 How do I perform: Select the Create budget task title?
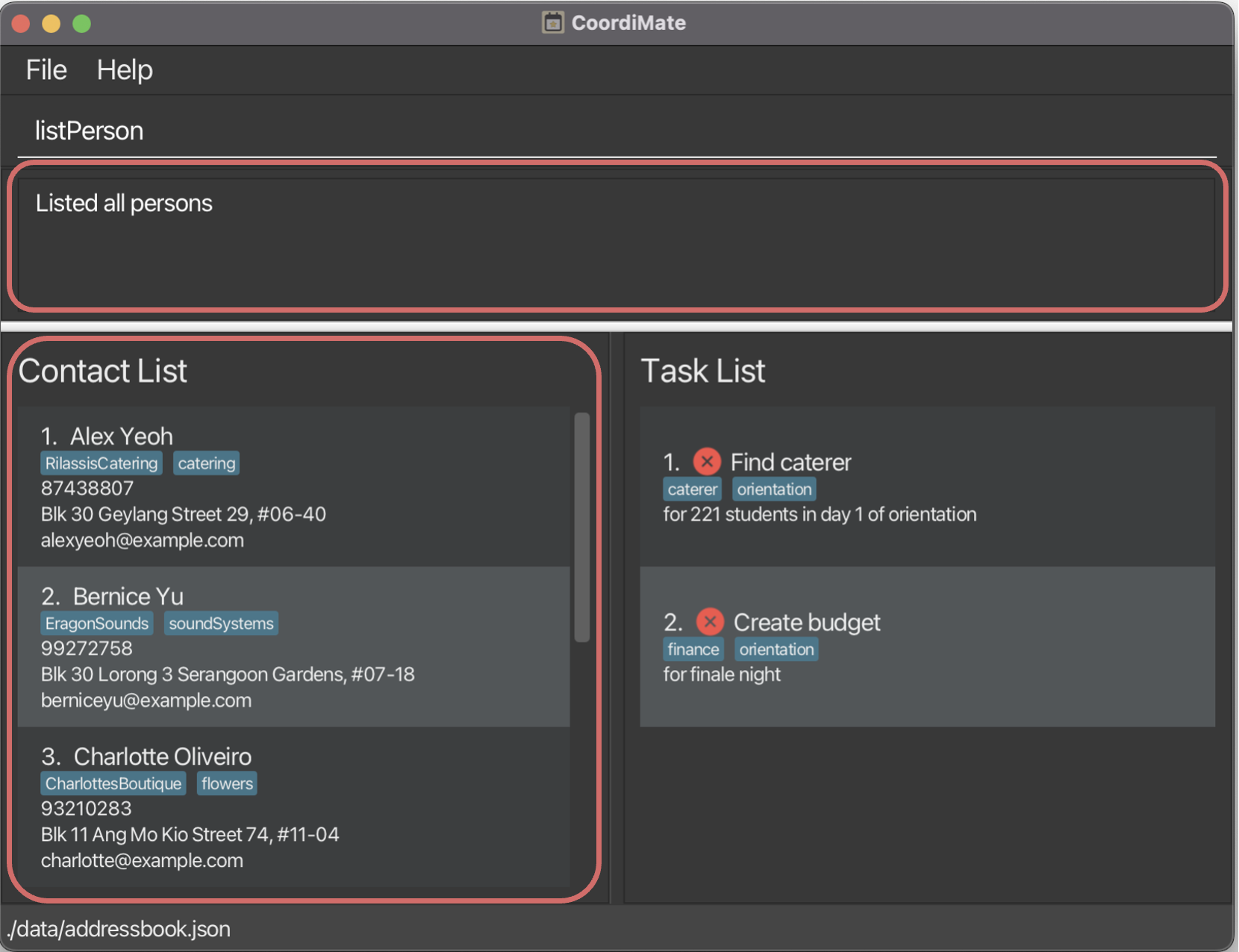pos(807,622)
